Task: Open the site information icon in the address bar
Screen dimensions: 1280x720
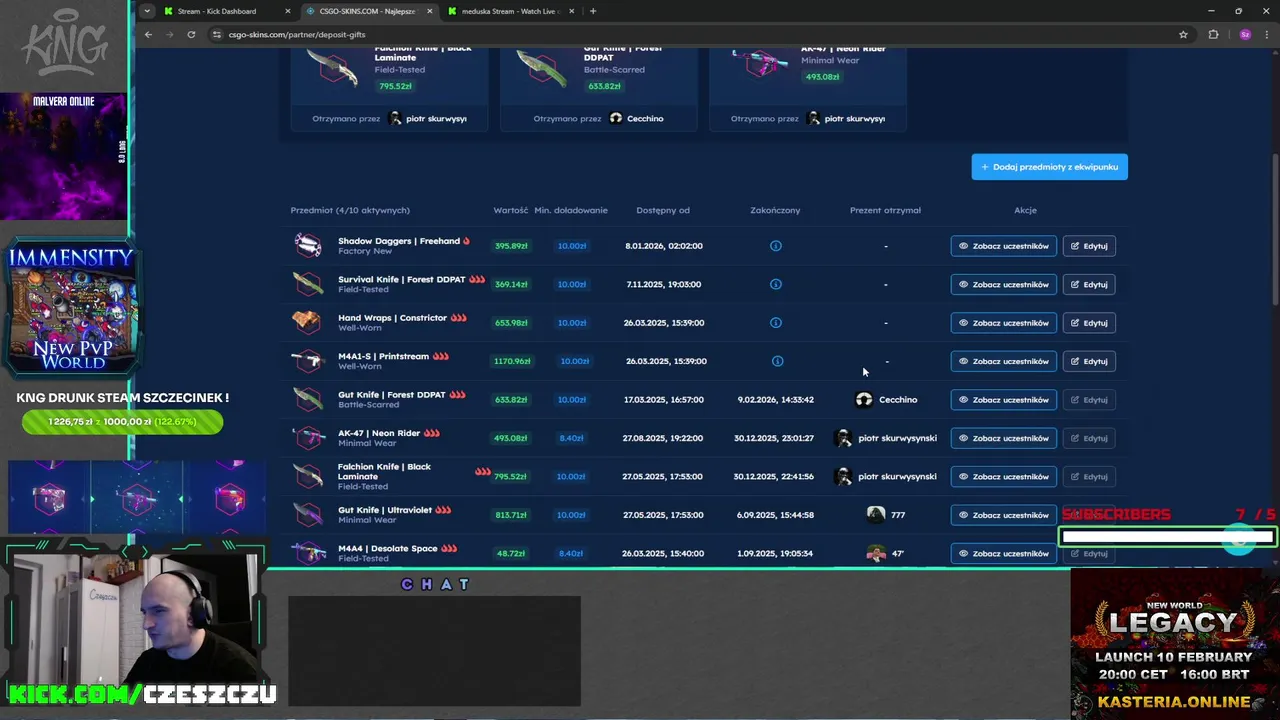Action: (216, 34)
